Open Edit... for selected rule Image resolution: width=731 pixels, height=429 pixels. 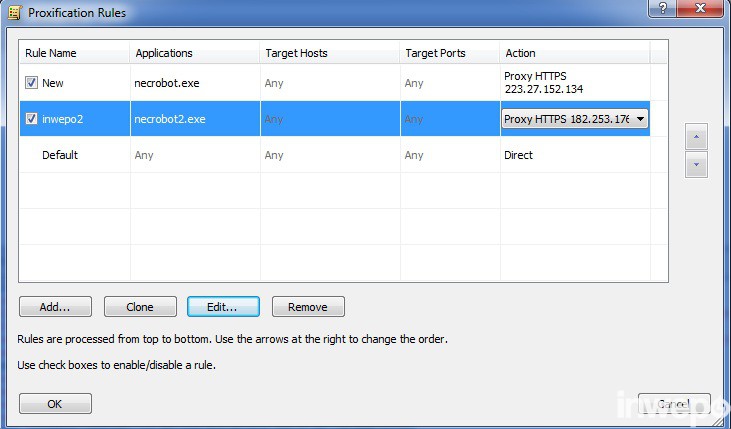[x=223, y=307]
